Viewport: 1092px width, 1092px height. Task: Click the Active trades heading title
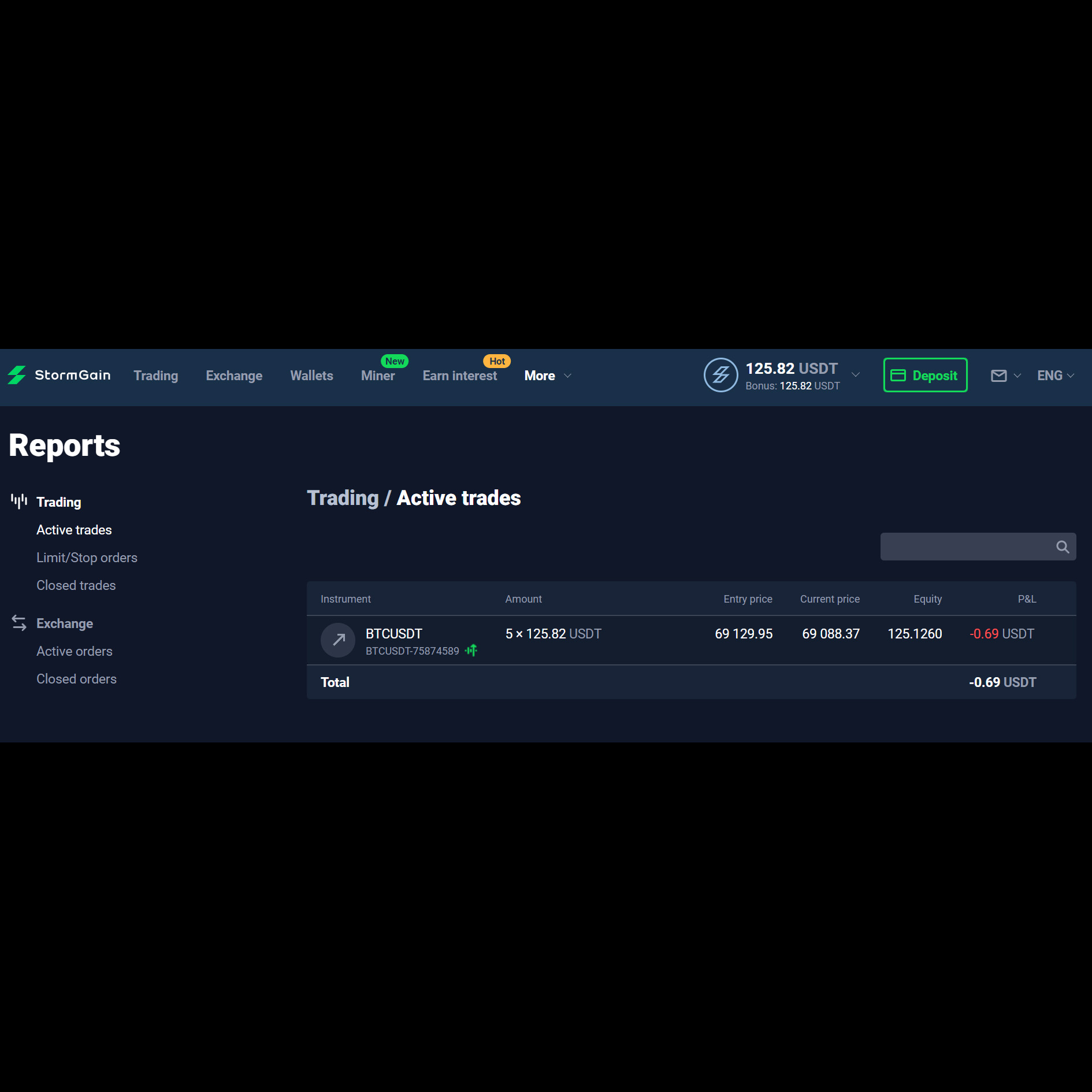(459, 498)
